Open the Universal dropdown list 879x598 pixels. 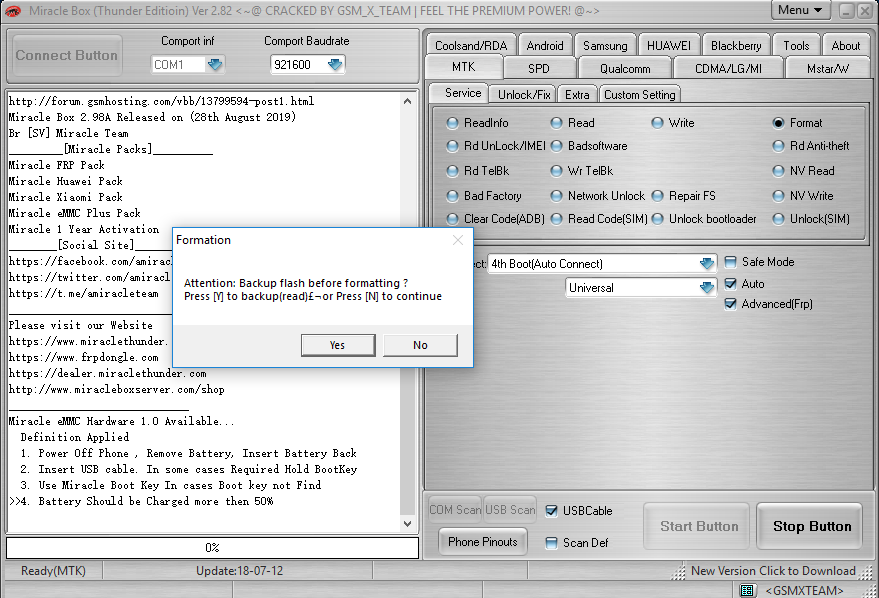tap(707, 288)
